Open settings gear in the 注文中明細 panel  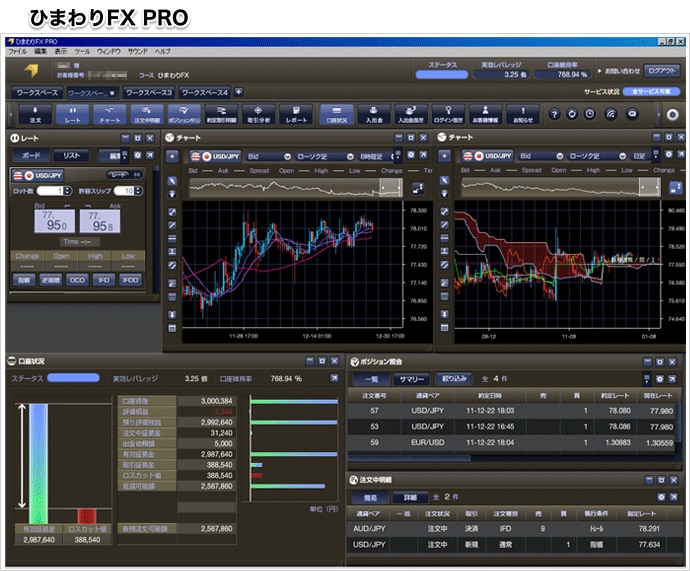(x=661, y=497)
